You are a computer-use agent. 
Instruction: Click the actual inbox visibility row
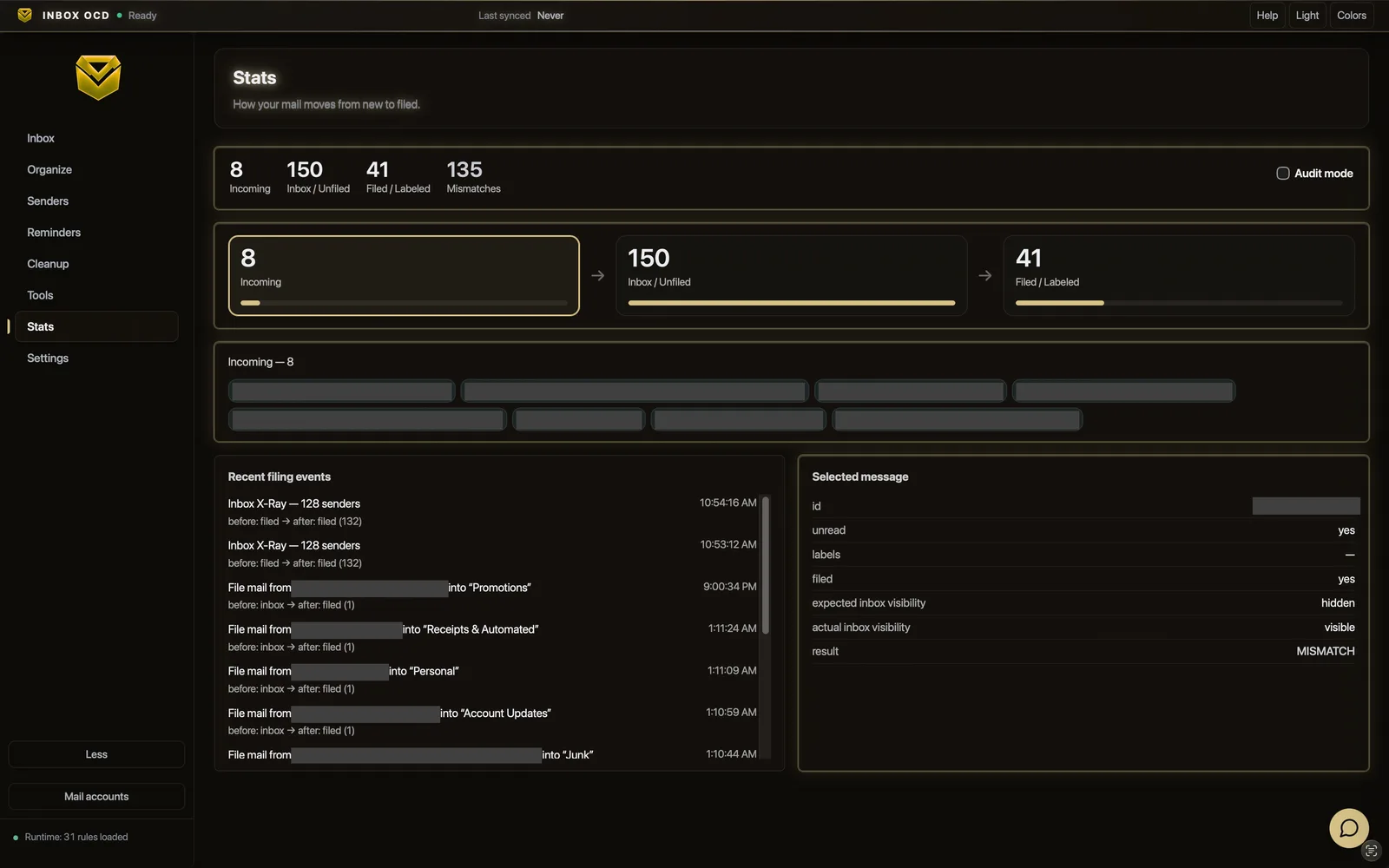1083,627
